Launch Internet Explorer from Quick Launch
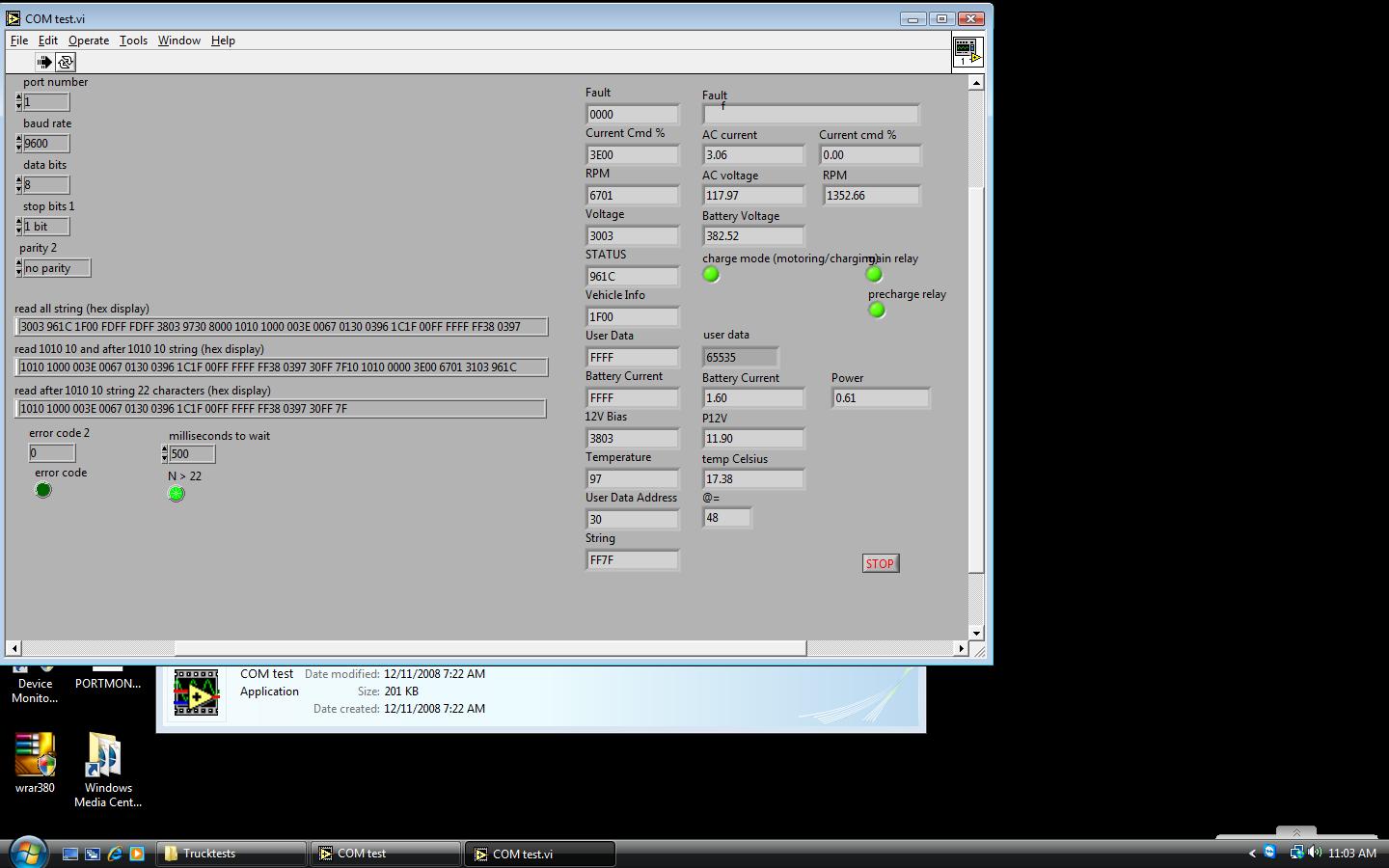 115,854
